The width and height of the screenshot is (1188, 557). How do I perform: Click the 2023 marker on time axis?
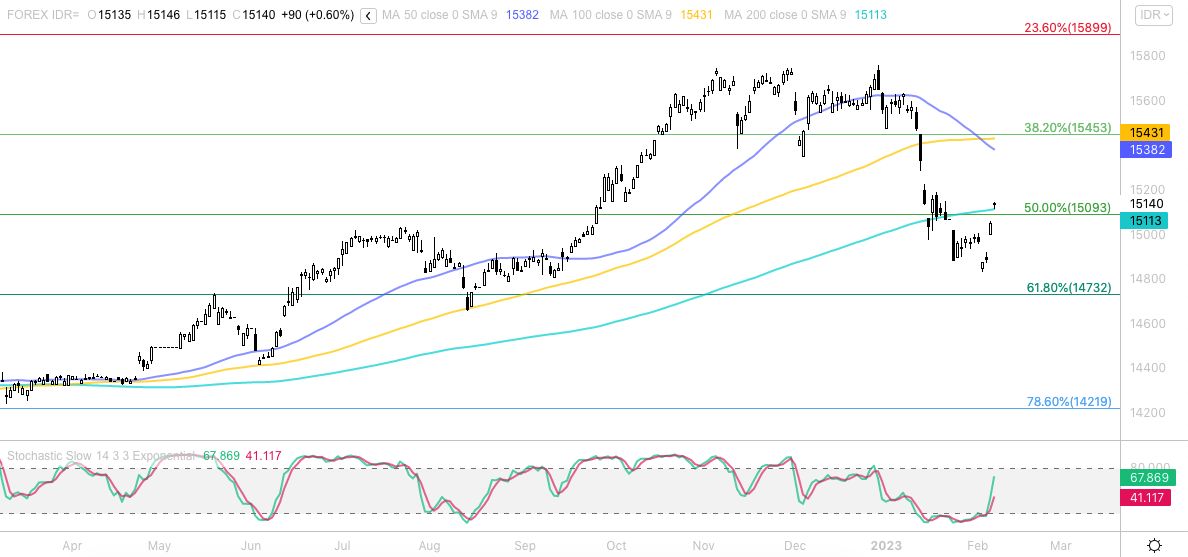[x=885, y=546]
